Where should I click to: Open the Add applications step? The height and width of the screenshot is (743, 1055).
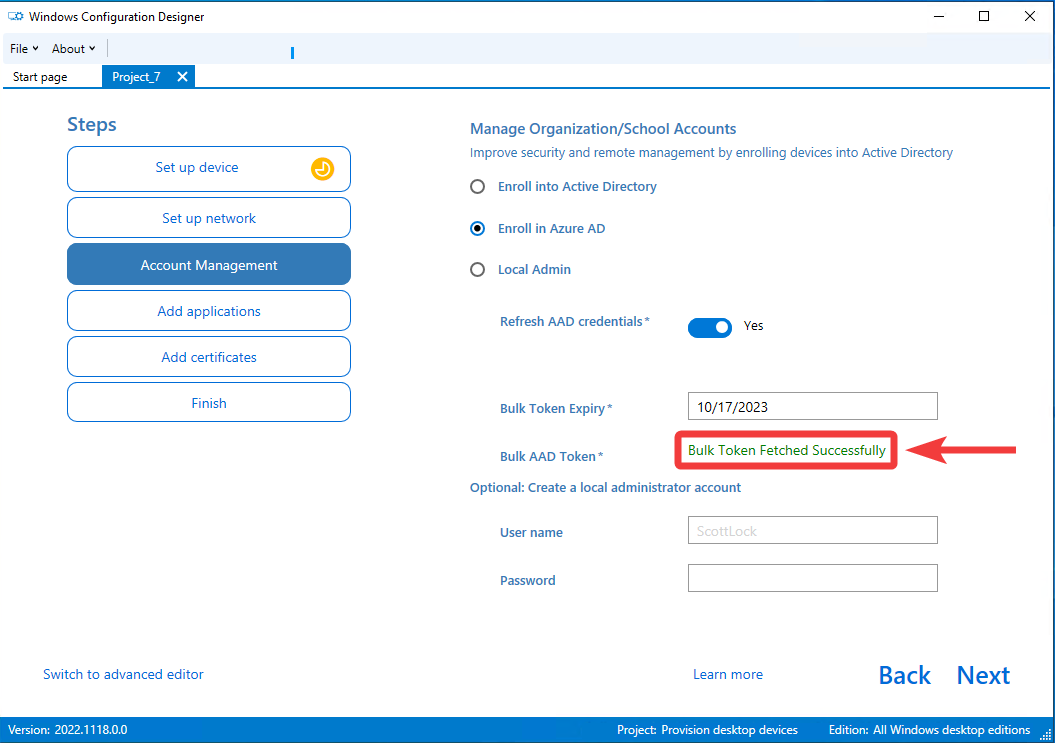208,310
